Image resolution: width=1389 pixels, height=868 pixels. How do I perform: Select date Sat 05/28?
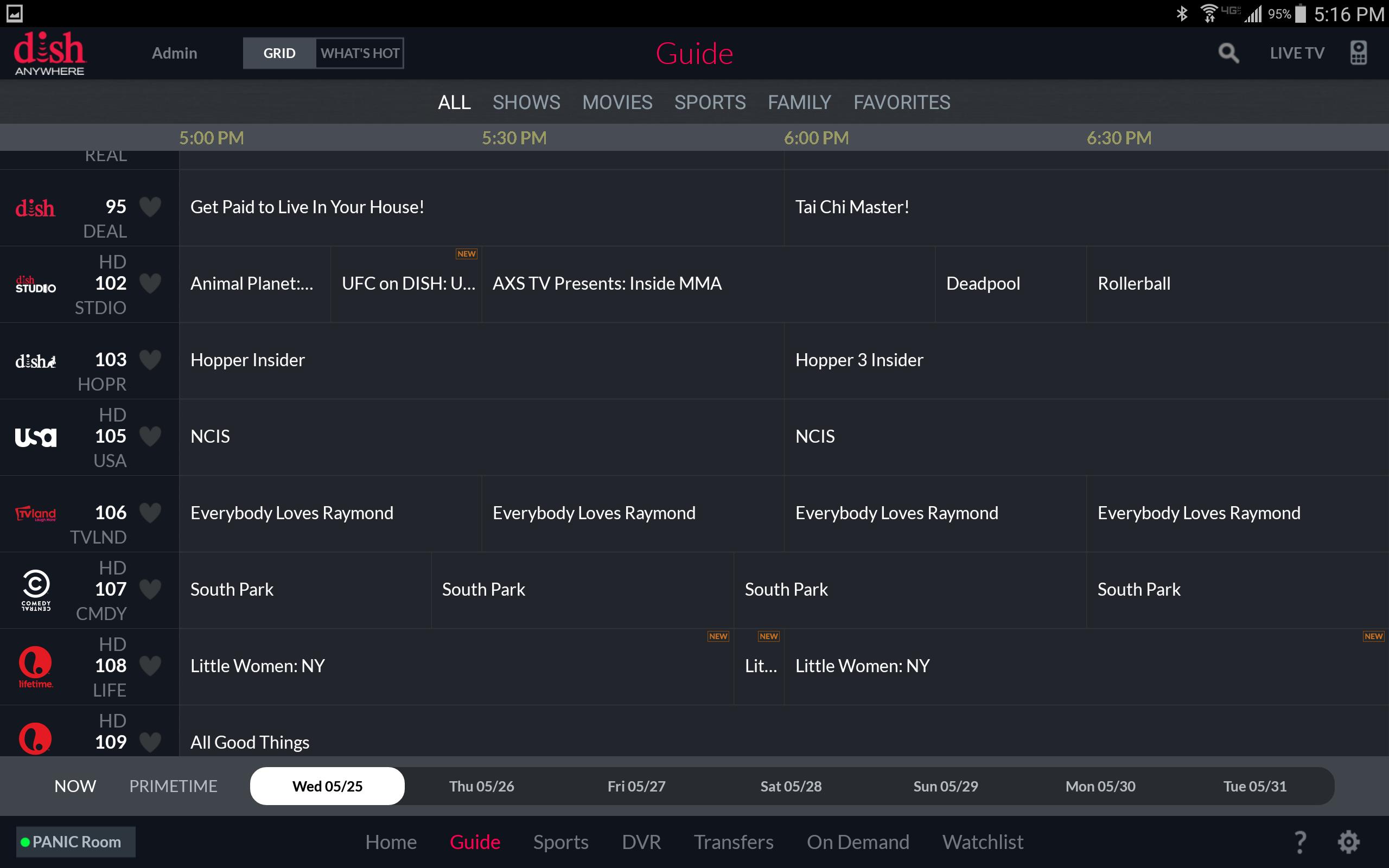pos(791,786)
